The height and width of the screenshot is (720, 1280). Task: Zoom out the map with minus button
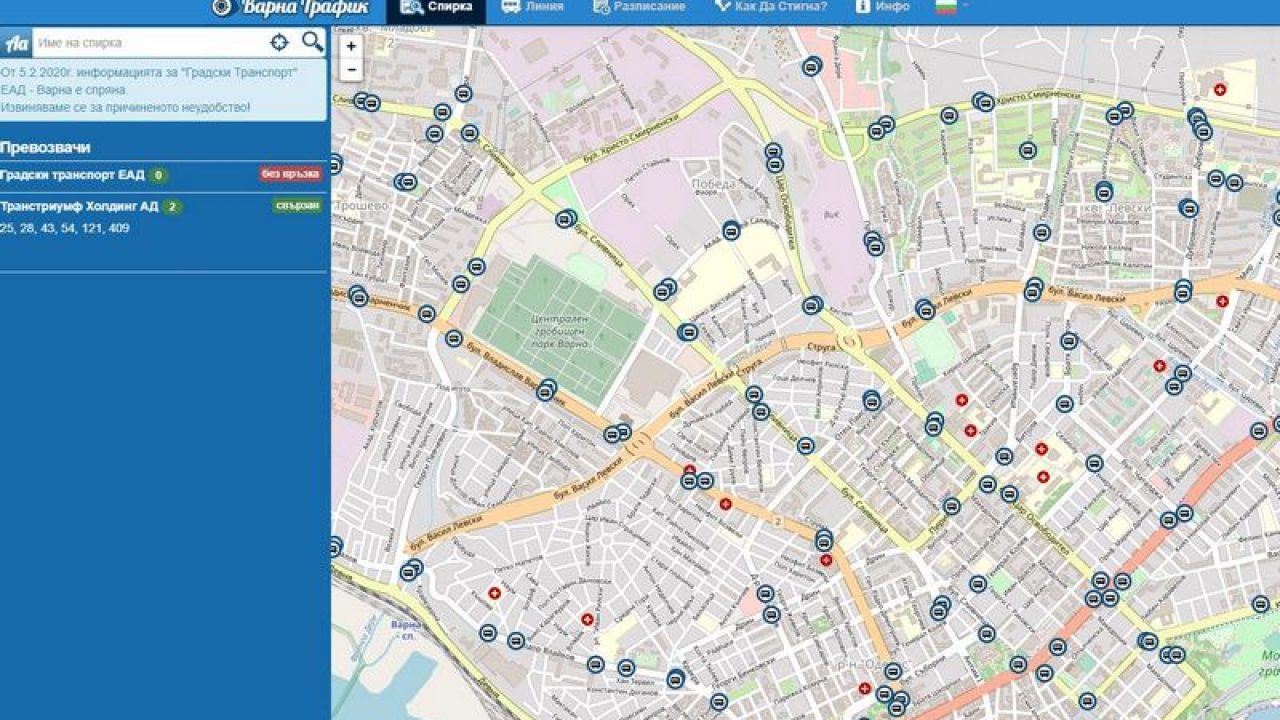click(x=351, y=69)
